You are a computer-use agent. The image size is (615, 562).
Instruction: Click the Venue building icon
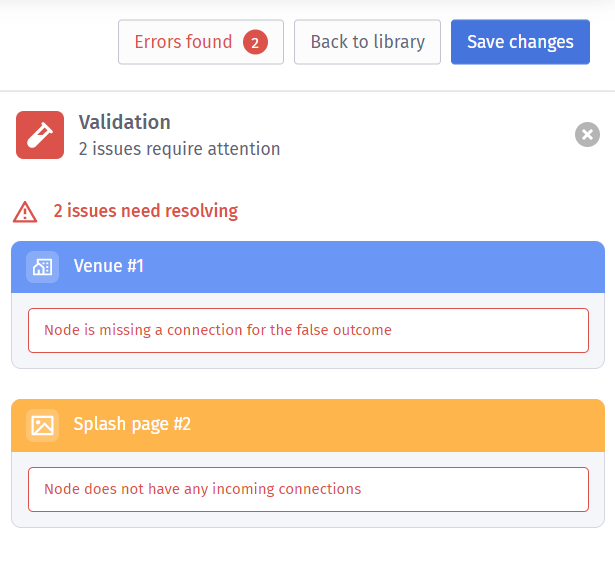[42, 267]
